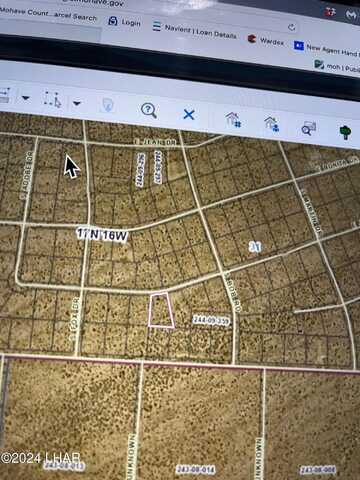Click the parcel magnifier search icon
Viewport: 360px width, 480px height.
(309, 128)
